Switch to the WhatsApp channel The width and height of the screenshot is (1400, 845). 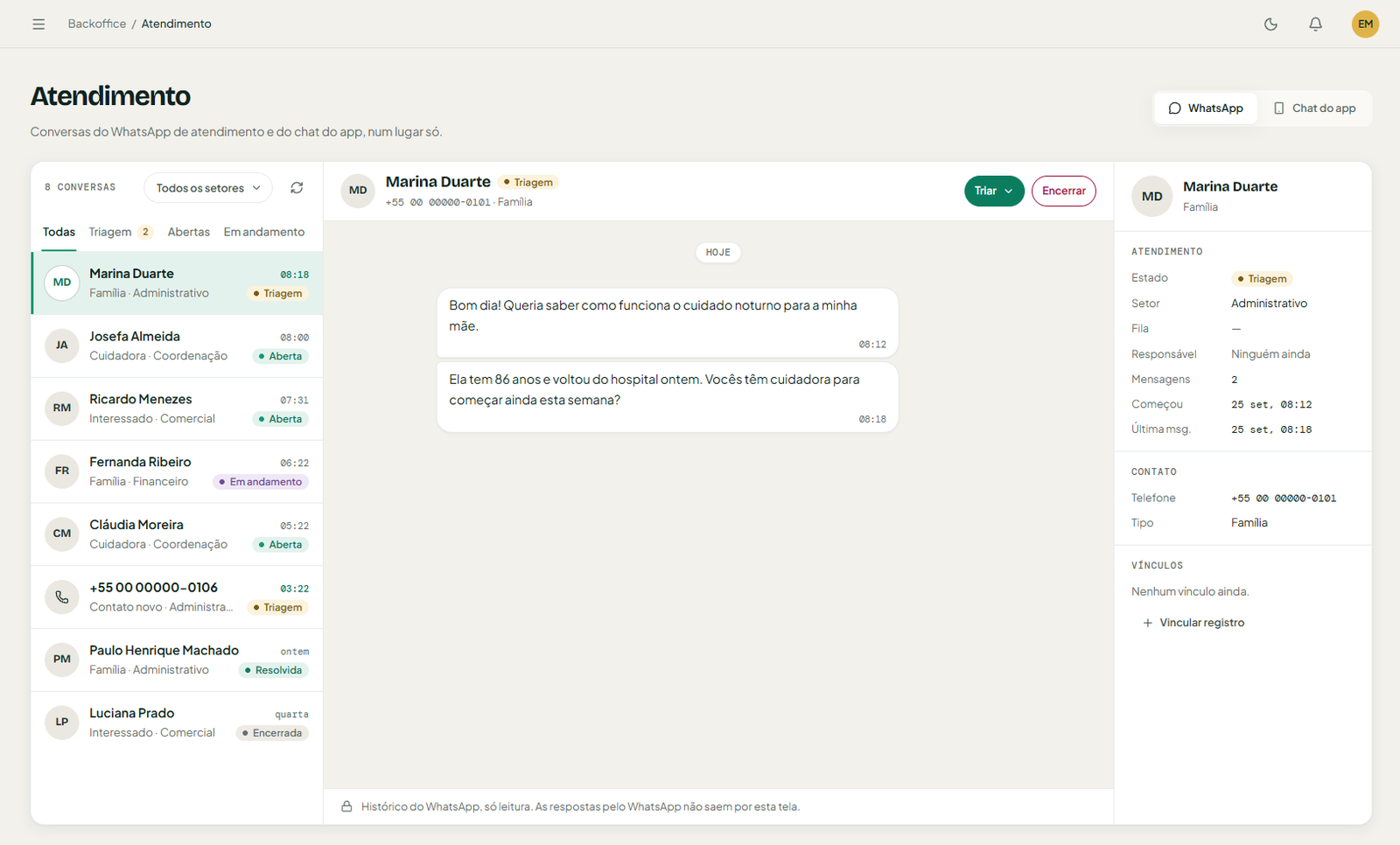pos(1206,108)
